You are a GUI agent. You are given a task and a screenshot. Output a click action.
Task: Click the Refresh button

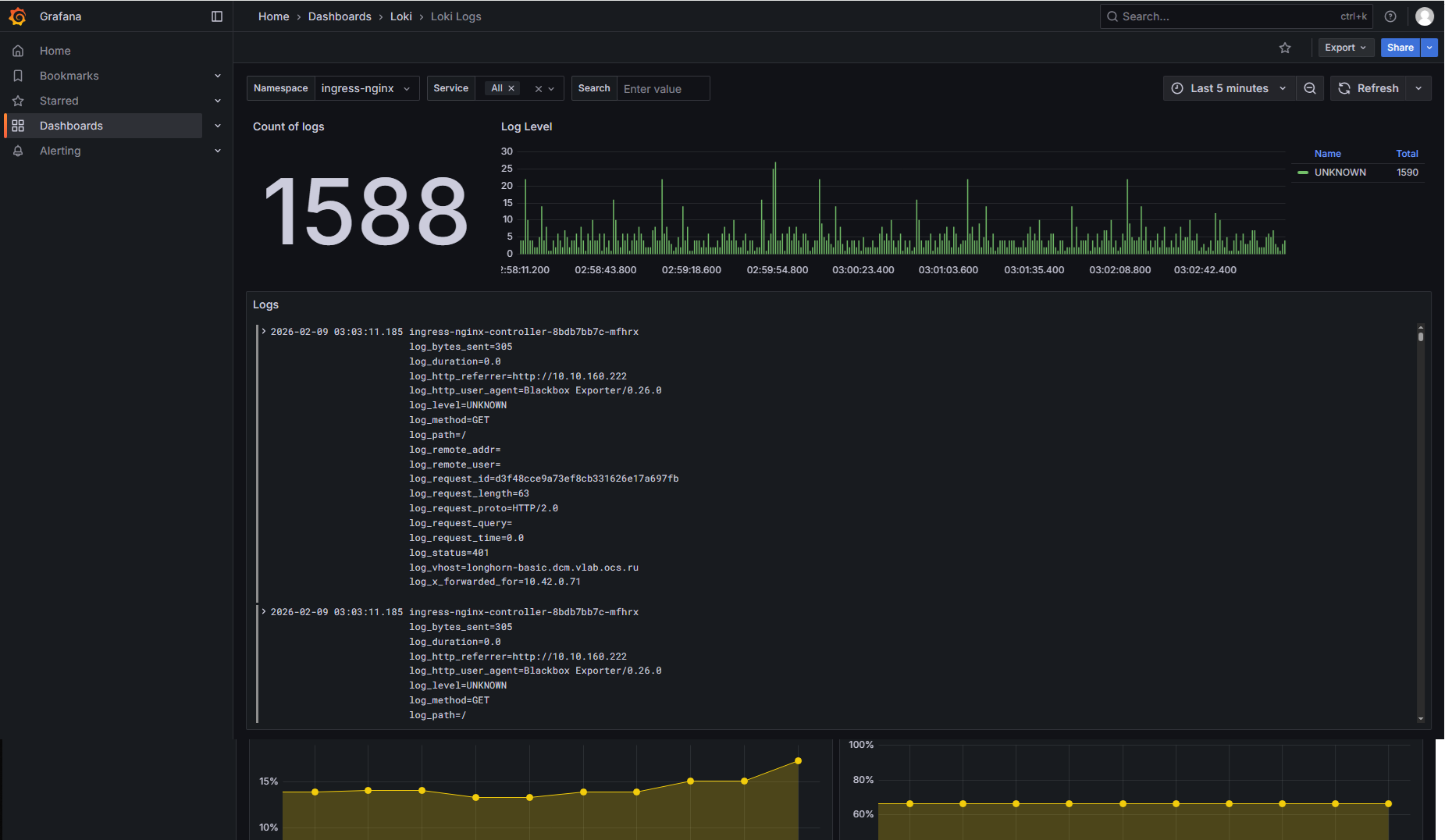tap(1368, 88)
